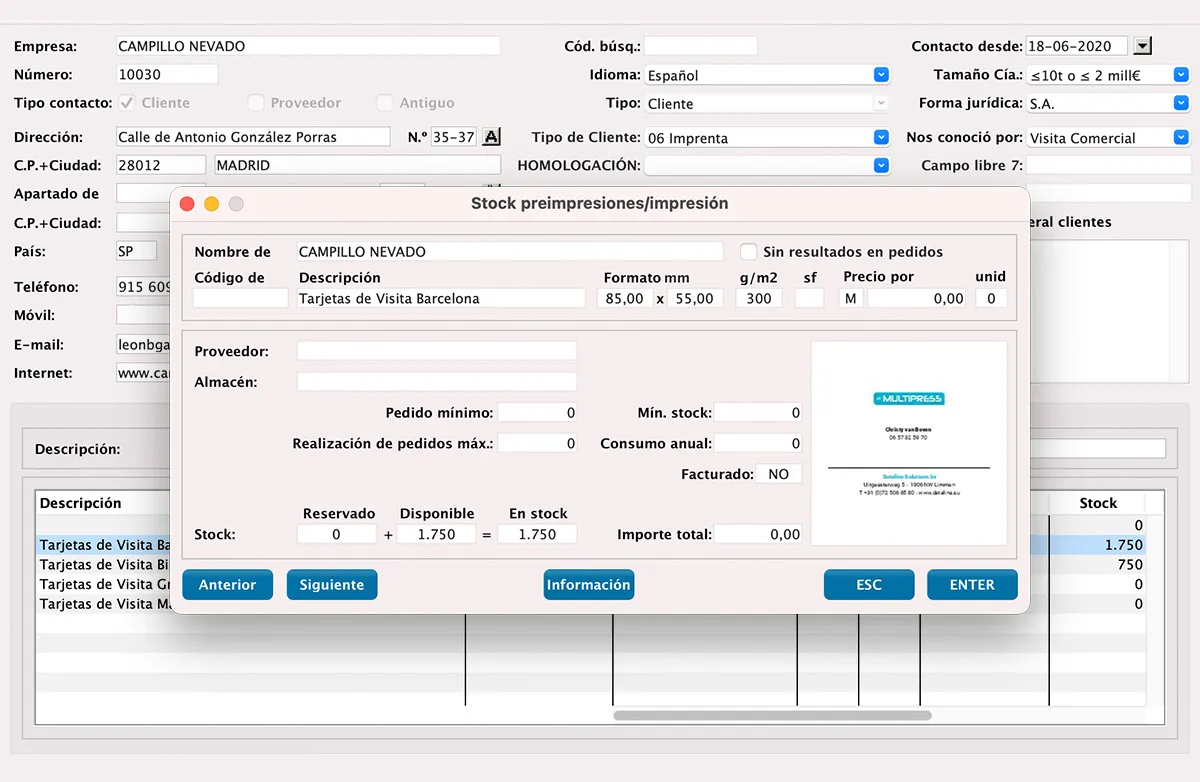The height and width of the screenshot is (782, 1200).
Task: Enable 'Sin resultados en pedidos' checkbox
Action: click(x=748, y=252)
